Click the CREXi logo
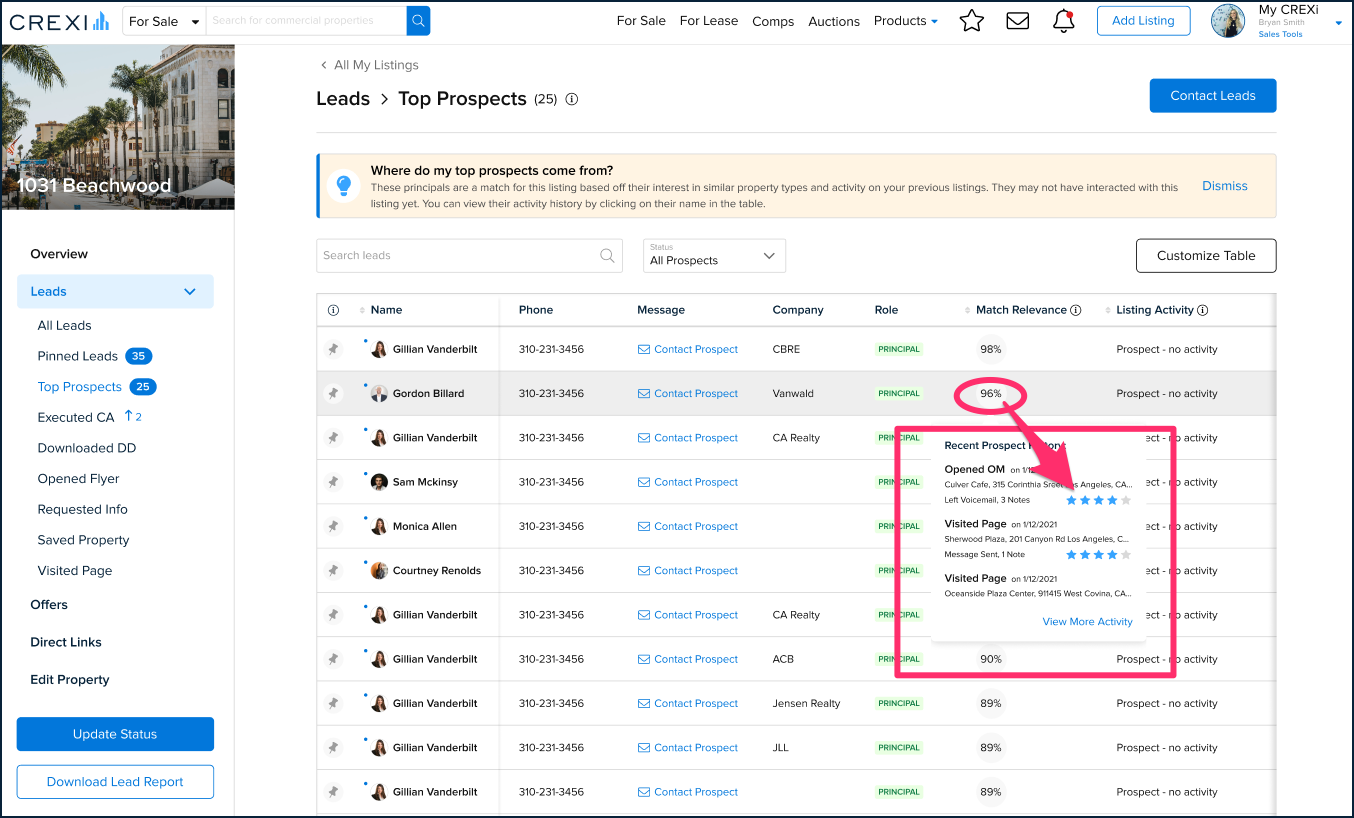The image size is (1354, 818). point(58,20)
